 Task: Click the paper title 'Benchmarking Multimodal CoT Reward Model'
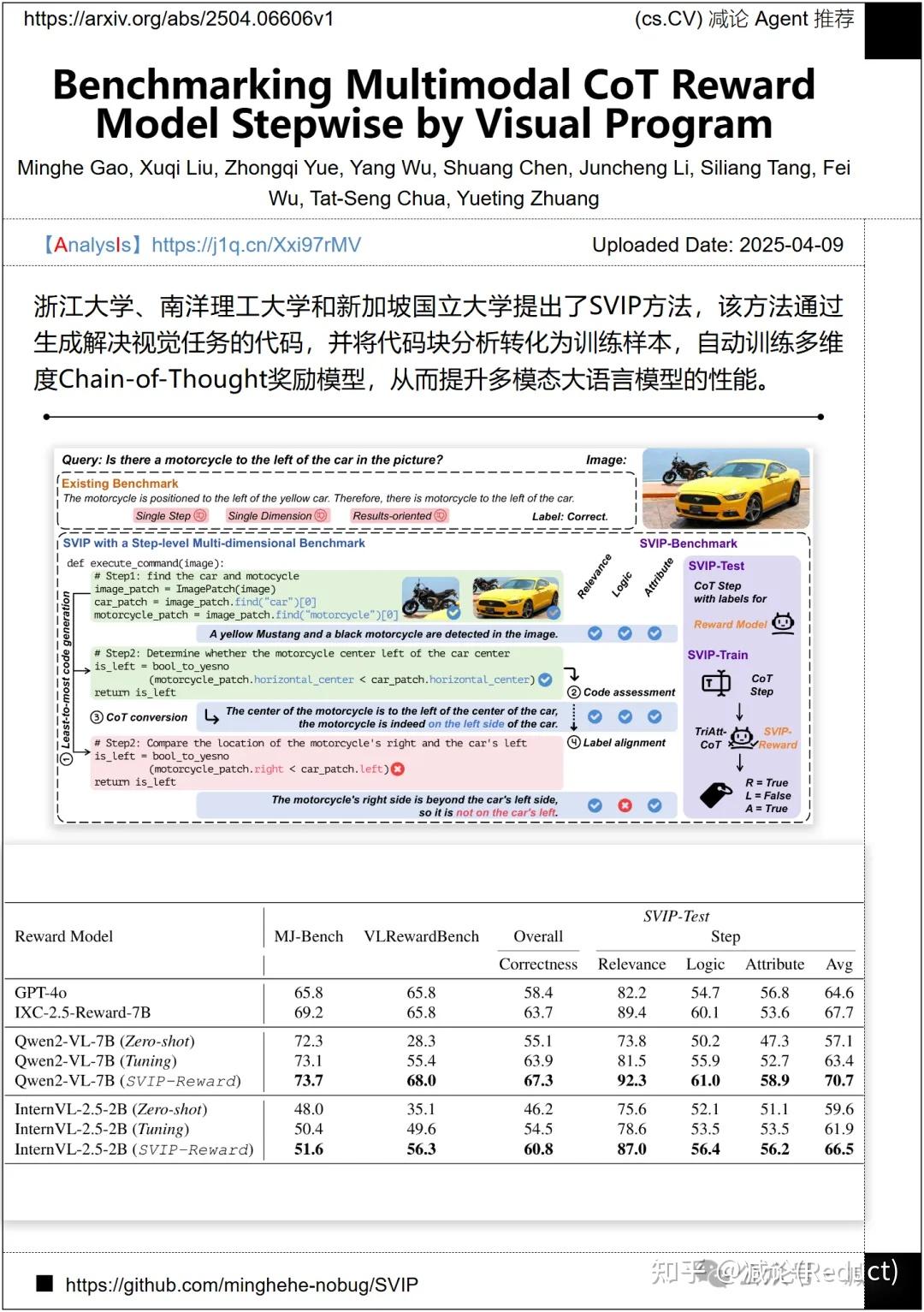pyautogui.click(x=434, y=104)
